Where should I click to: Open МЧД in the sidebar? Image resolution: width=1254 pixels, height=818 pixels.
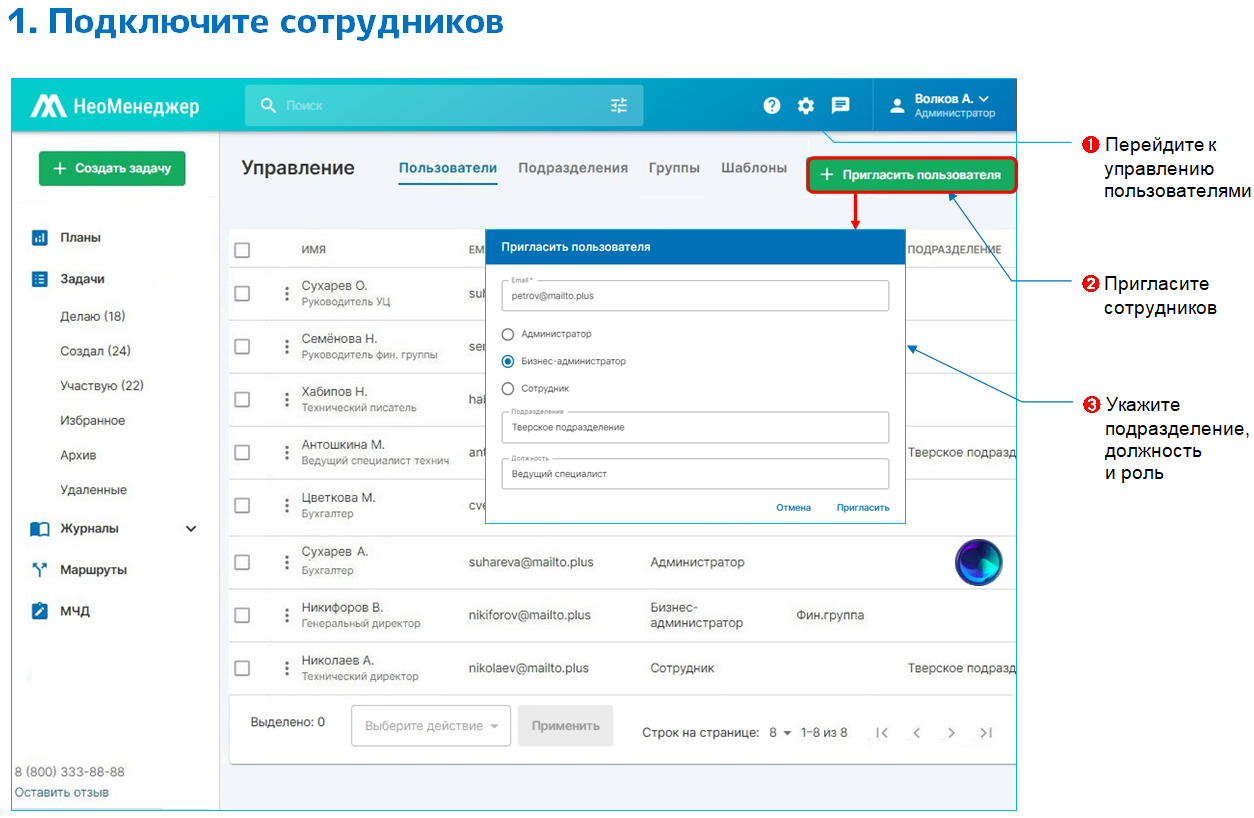click(x=74, y=611)
